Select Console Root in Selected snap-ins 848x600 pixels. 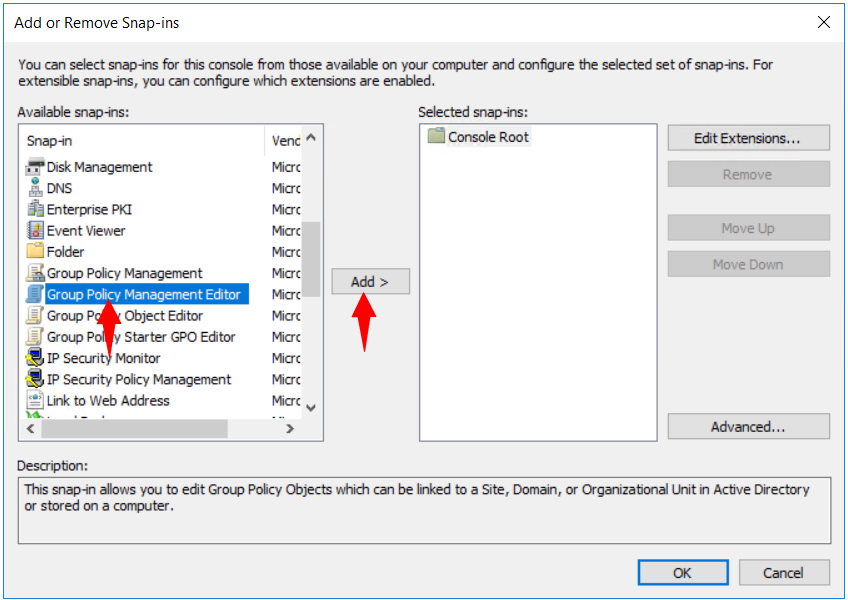(489, 138)
